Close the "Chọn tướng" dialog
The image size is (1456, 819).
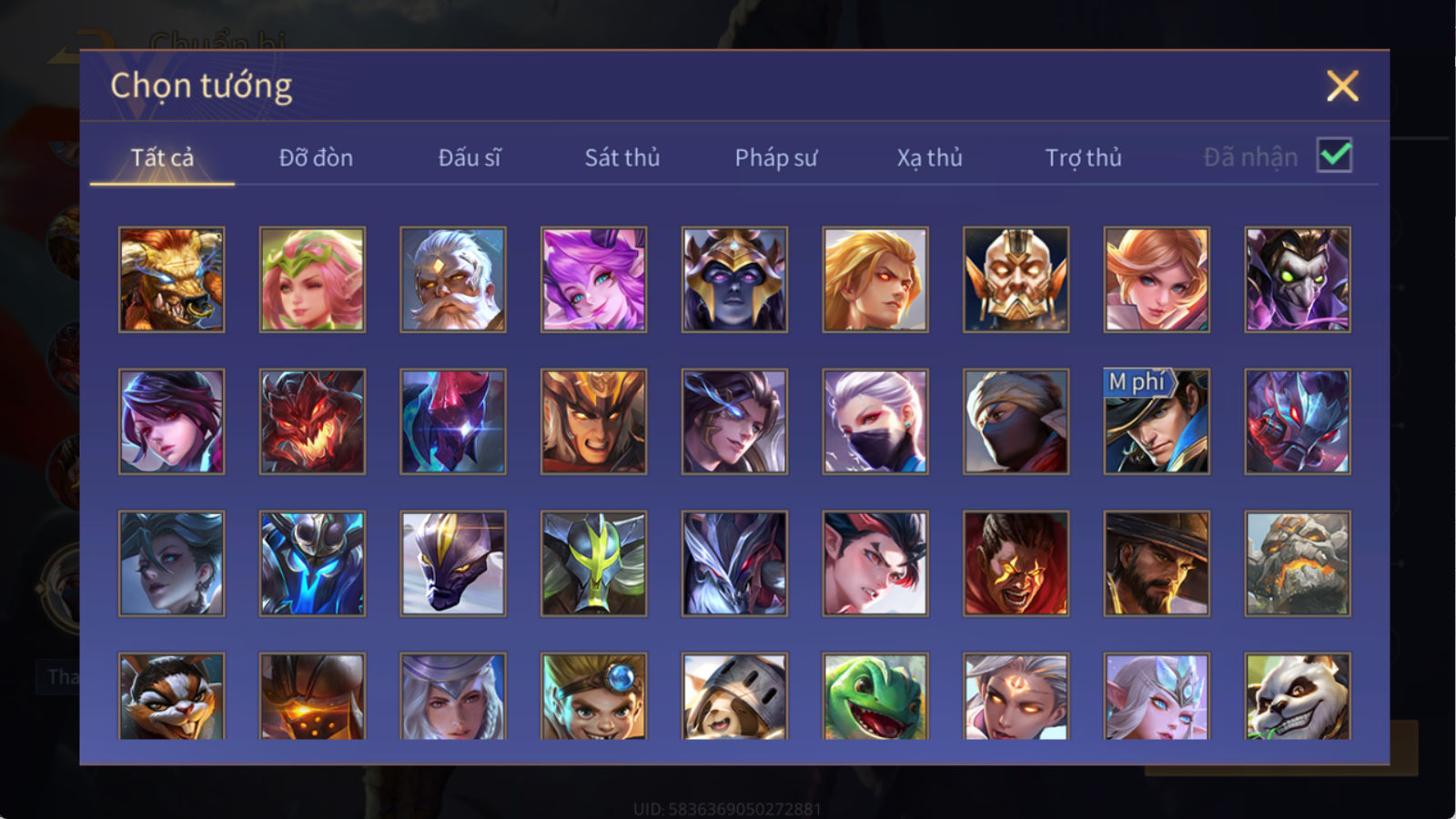[1342, 86]
